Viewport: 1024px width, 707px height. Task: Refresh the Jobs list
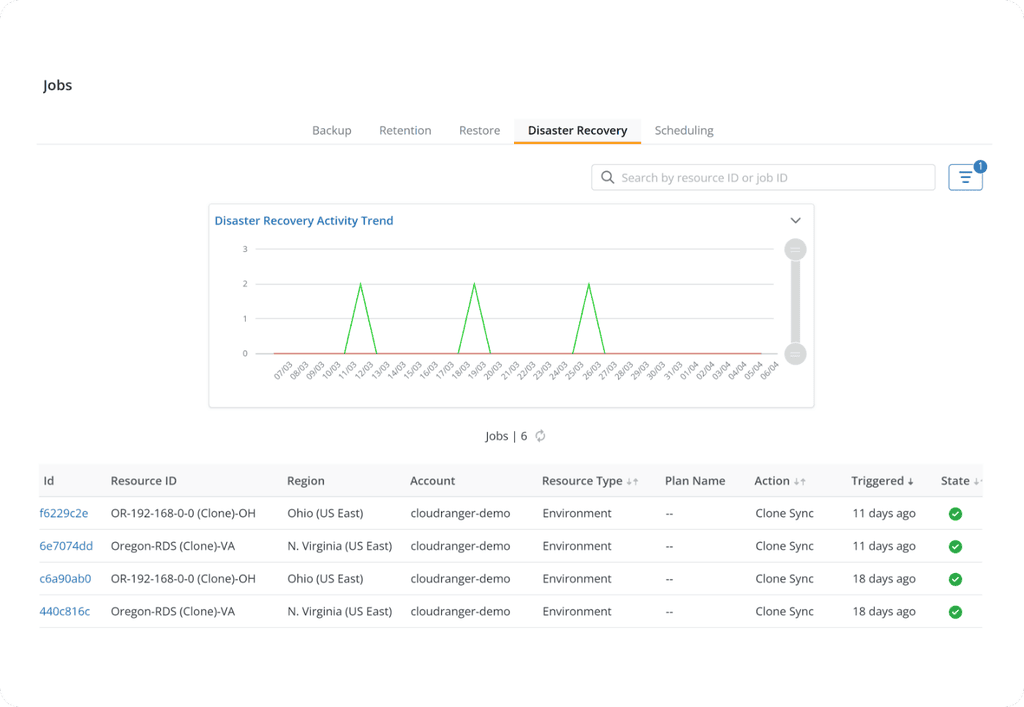point(540,436)
